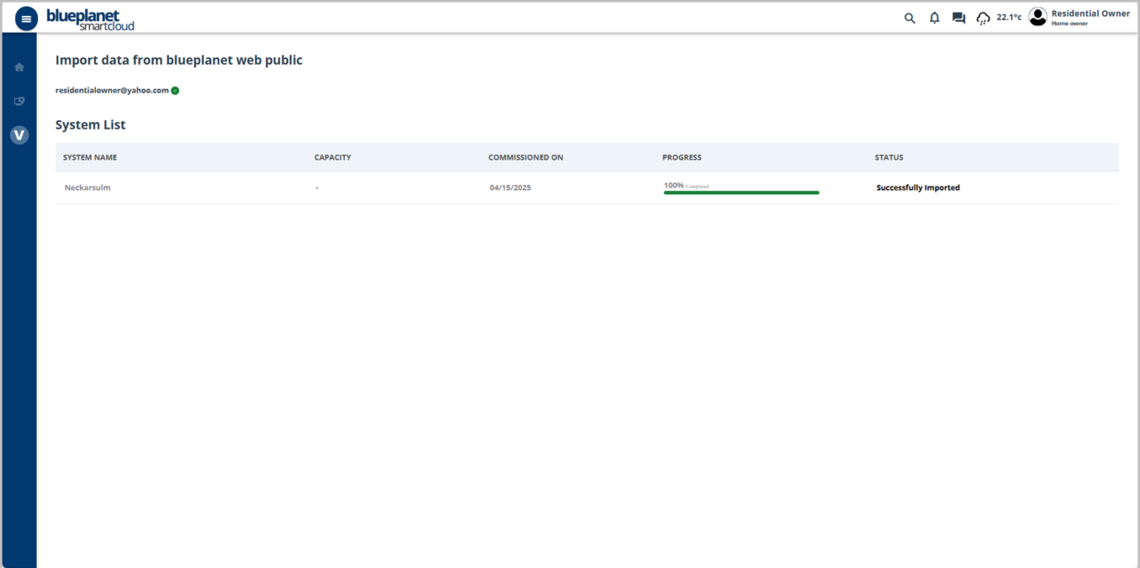Click the circled V sidebar icon
This screenshot has width=1140, height=568.
19,135
